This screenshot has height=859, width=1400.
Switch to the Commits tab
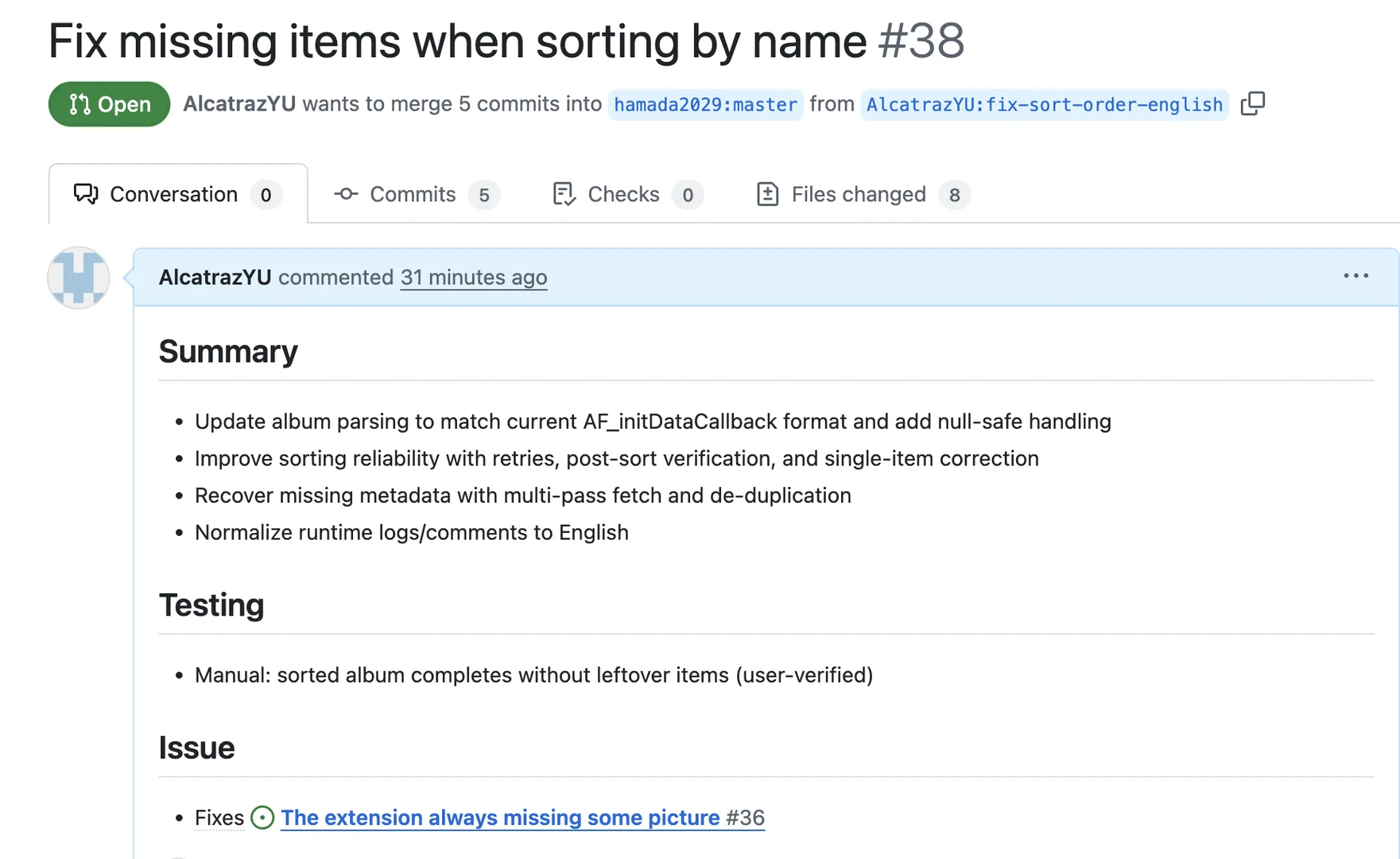[417, 194]
